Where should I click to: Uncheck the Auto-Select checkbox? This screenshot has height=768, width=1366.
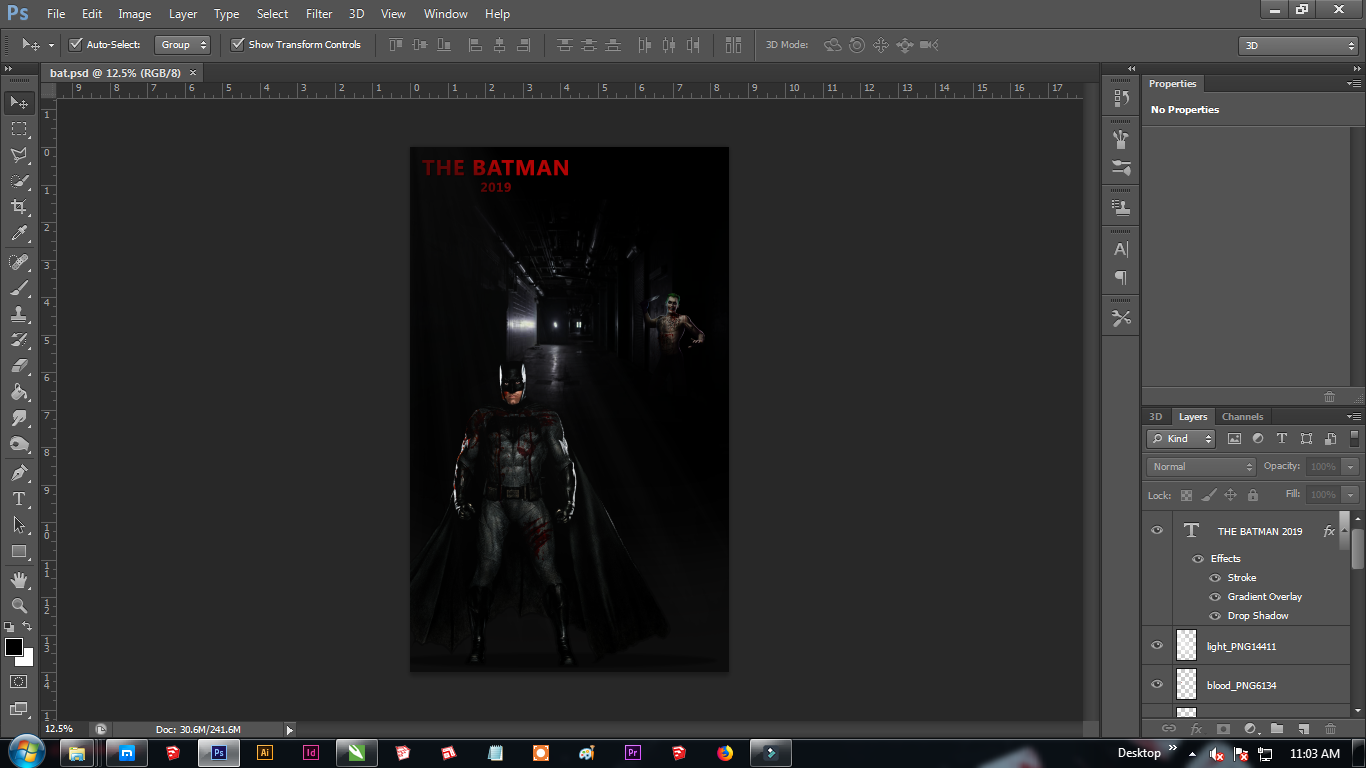pyautogui.click(x=75, y=45)
